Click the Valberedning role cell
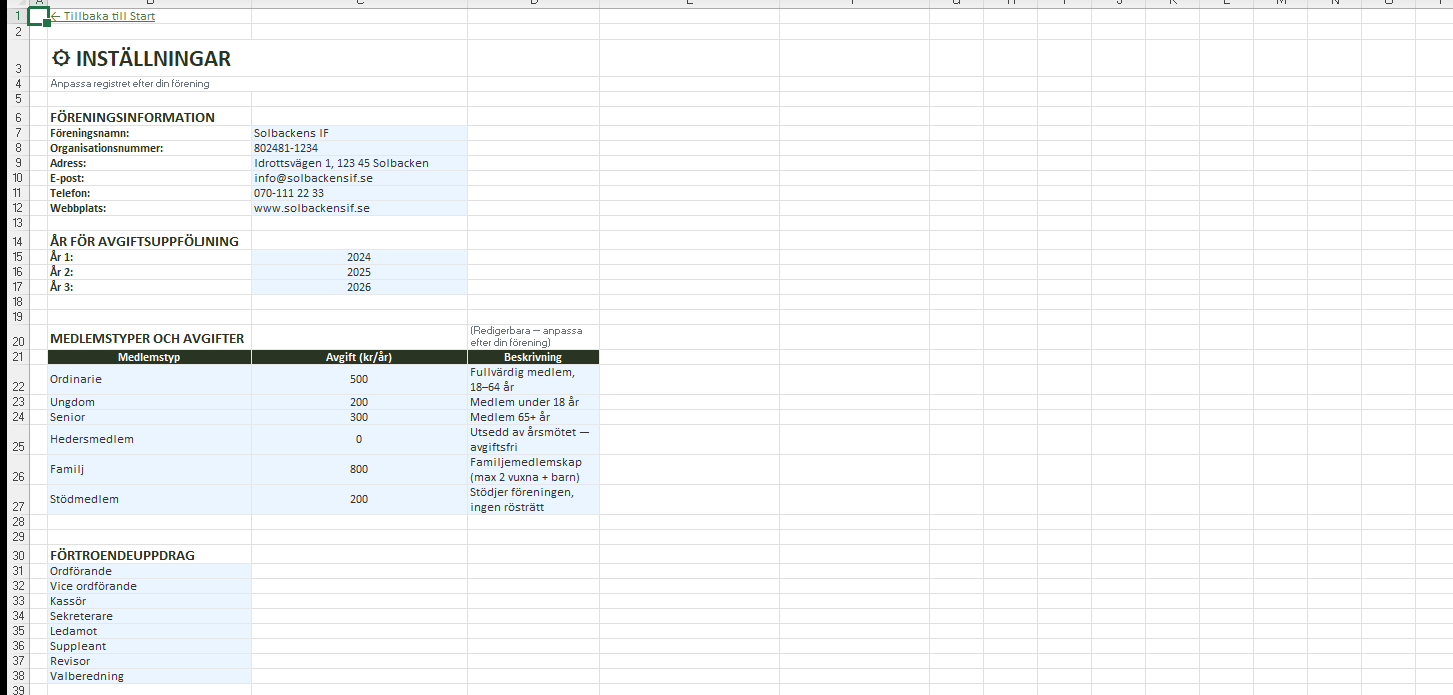The width and height of the screenshot is (1453, 695). [x=149, y=676]
